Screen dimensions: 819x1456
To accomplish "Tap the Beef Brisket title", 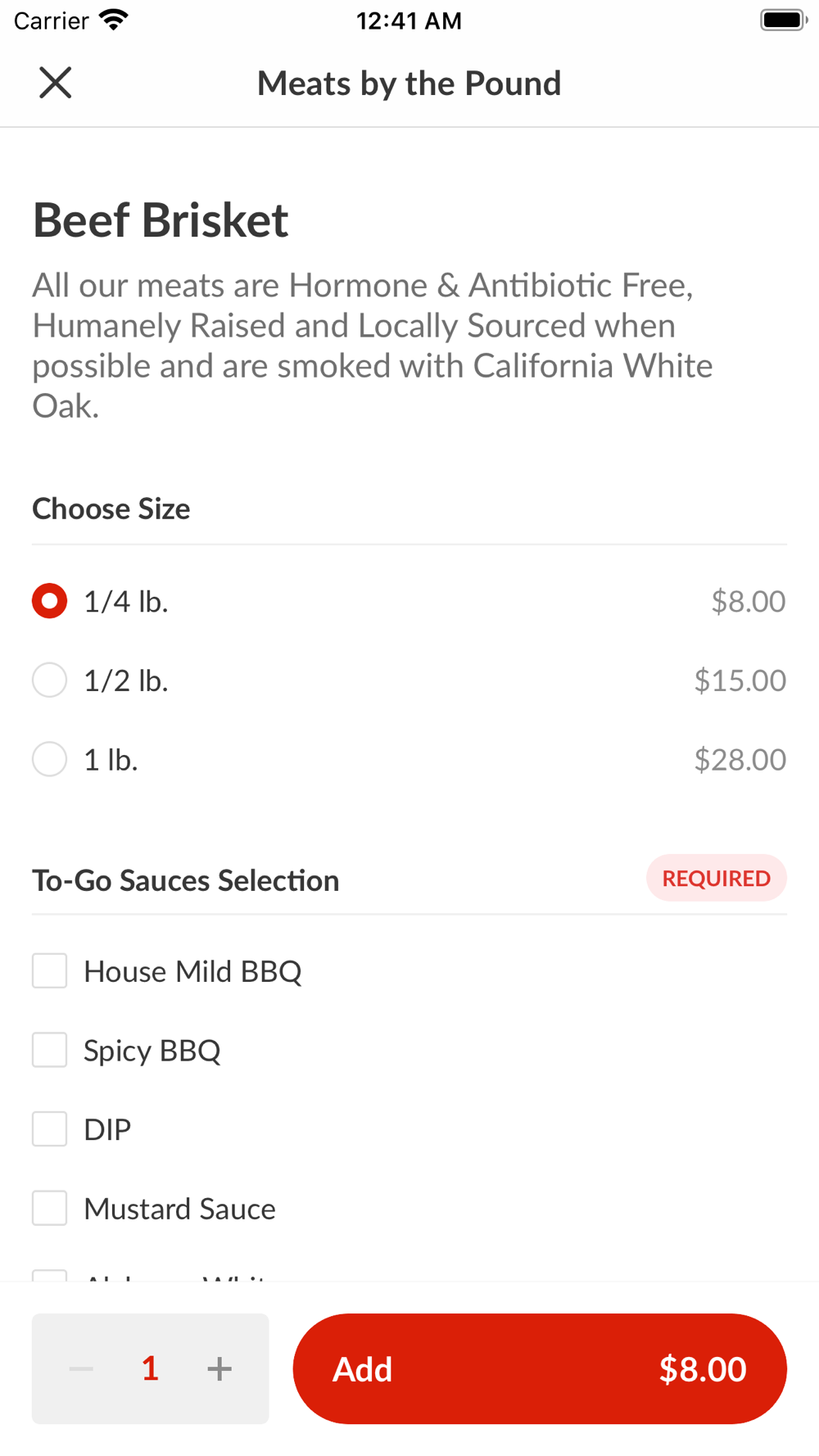I will pos(161,220).
